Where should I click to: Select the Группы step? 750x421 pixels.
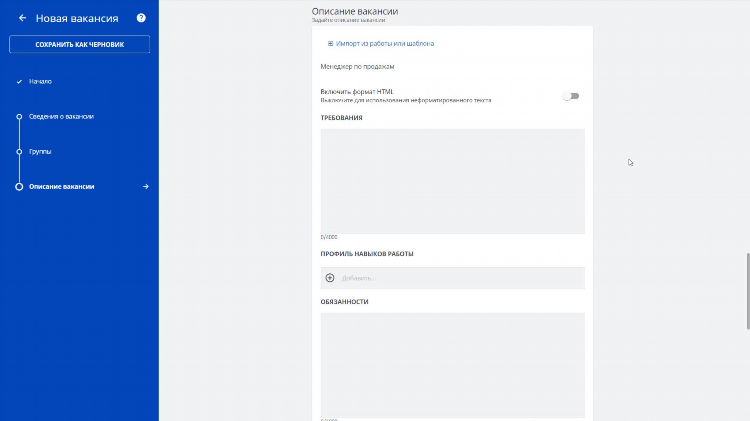point(40,152)
